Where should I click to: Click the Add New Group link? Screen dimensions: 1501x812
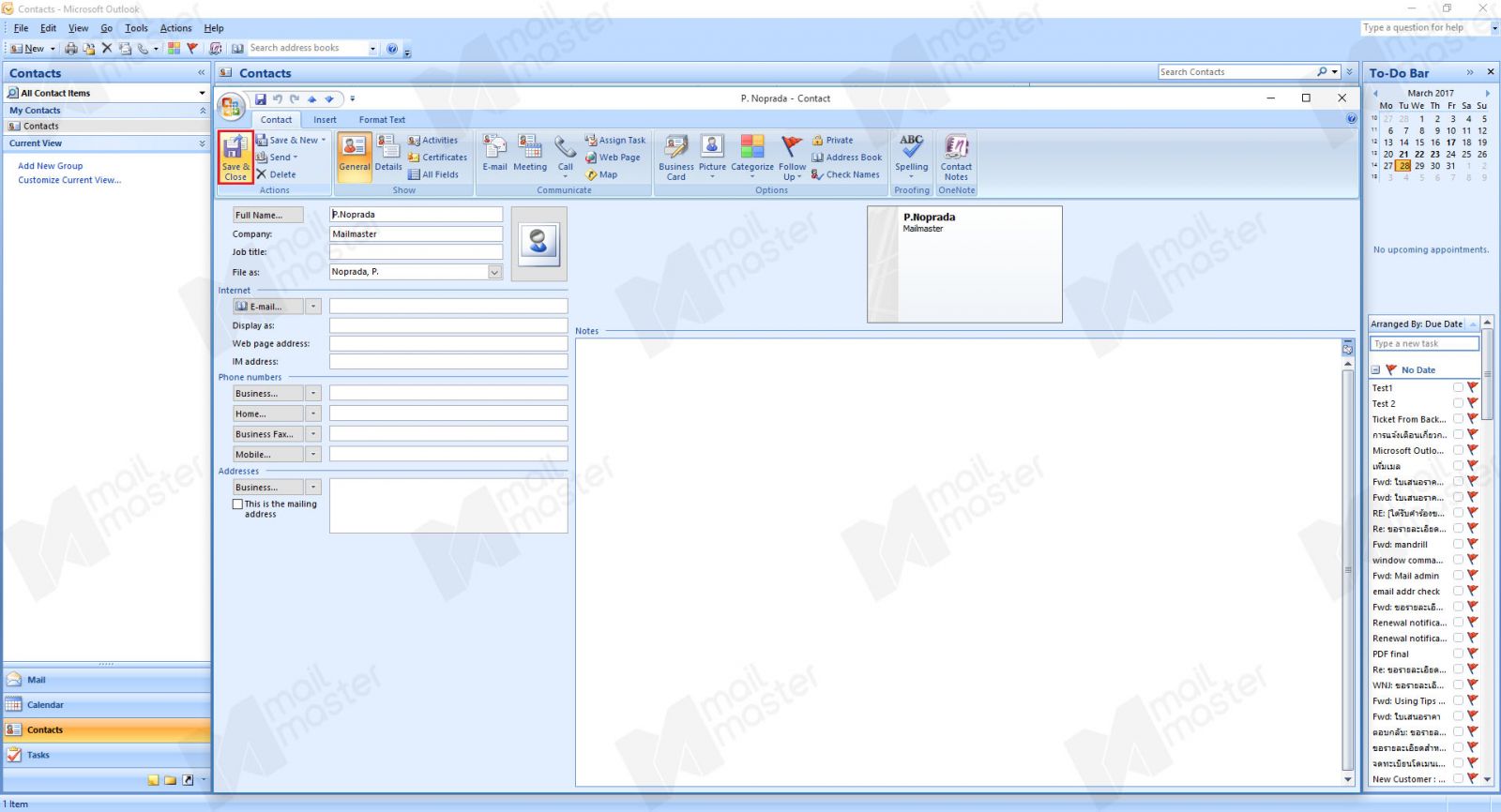(x=51, y=166)
